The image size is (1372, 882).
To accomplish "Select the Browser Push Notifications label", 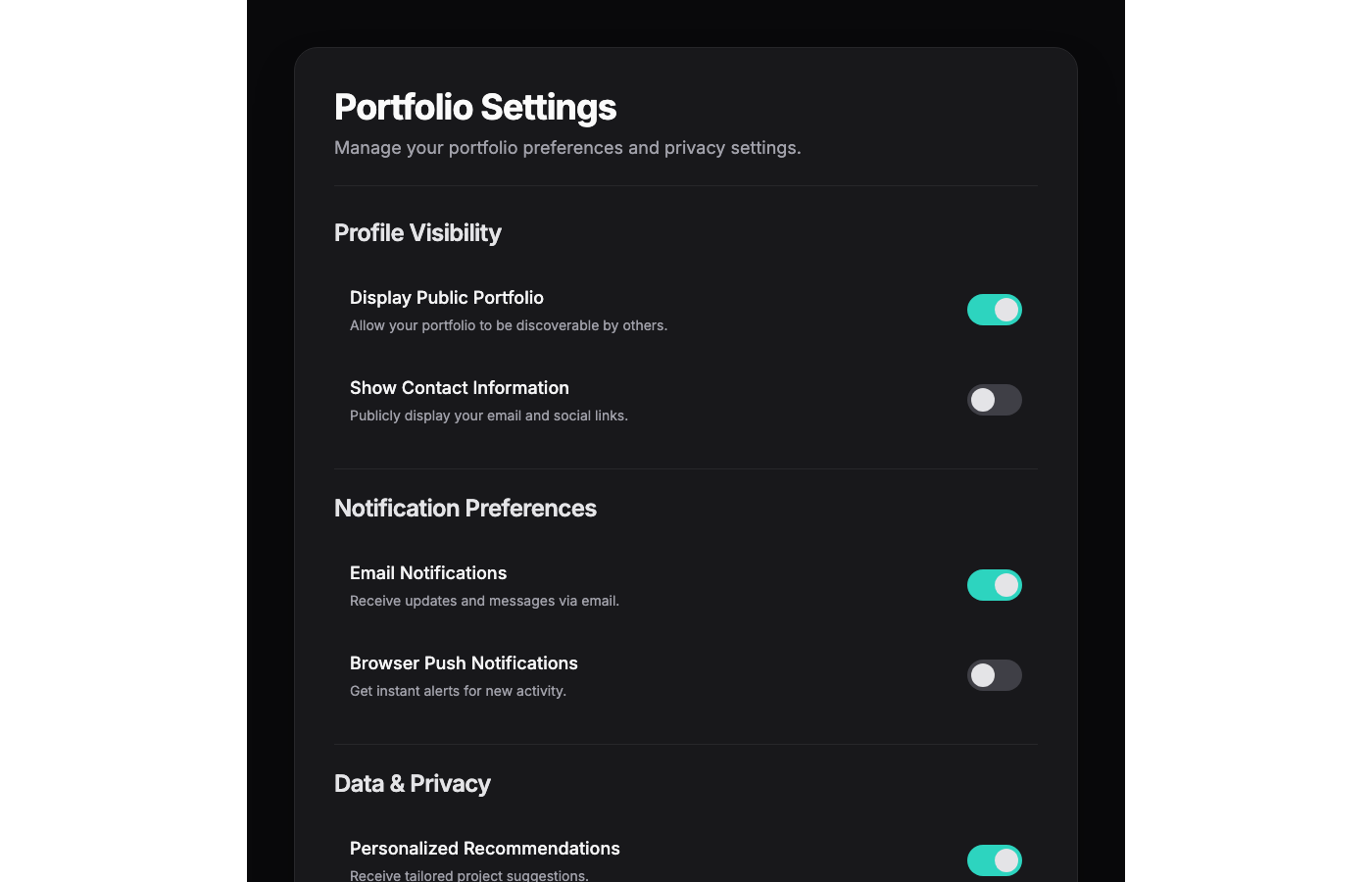I will point(464,663).
